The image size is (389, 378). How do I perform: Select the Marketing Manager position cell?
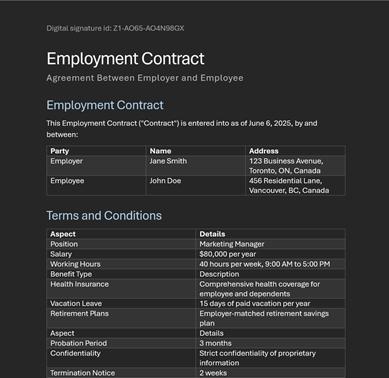click(270, 244)
